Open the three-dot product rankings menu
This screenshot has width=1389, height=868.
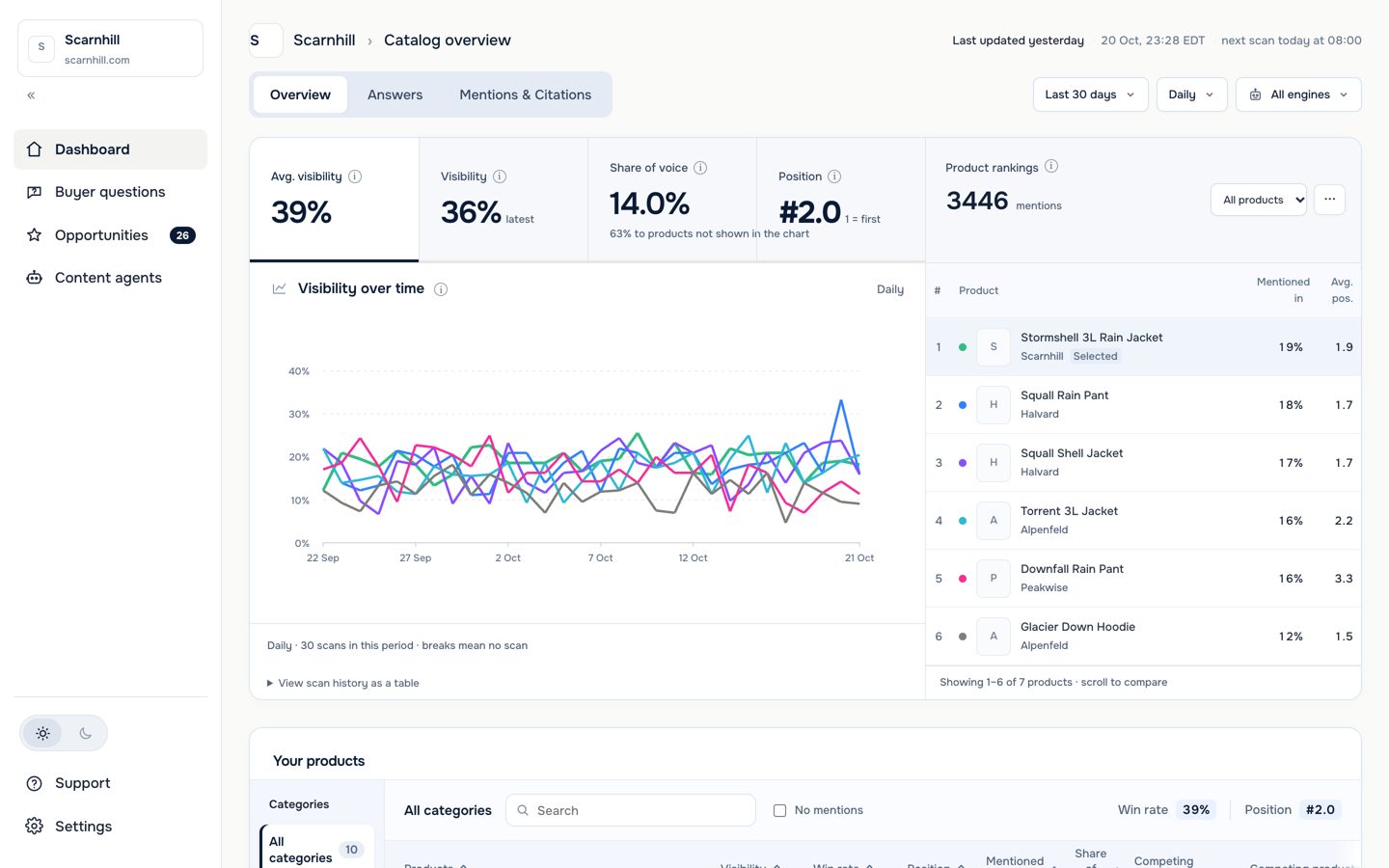coord(1329,200)
